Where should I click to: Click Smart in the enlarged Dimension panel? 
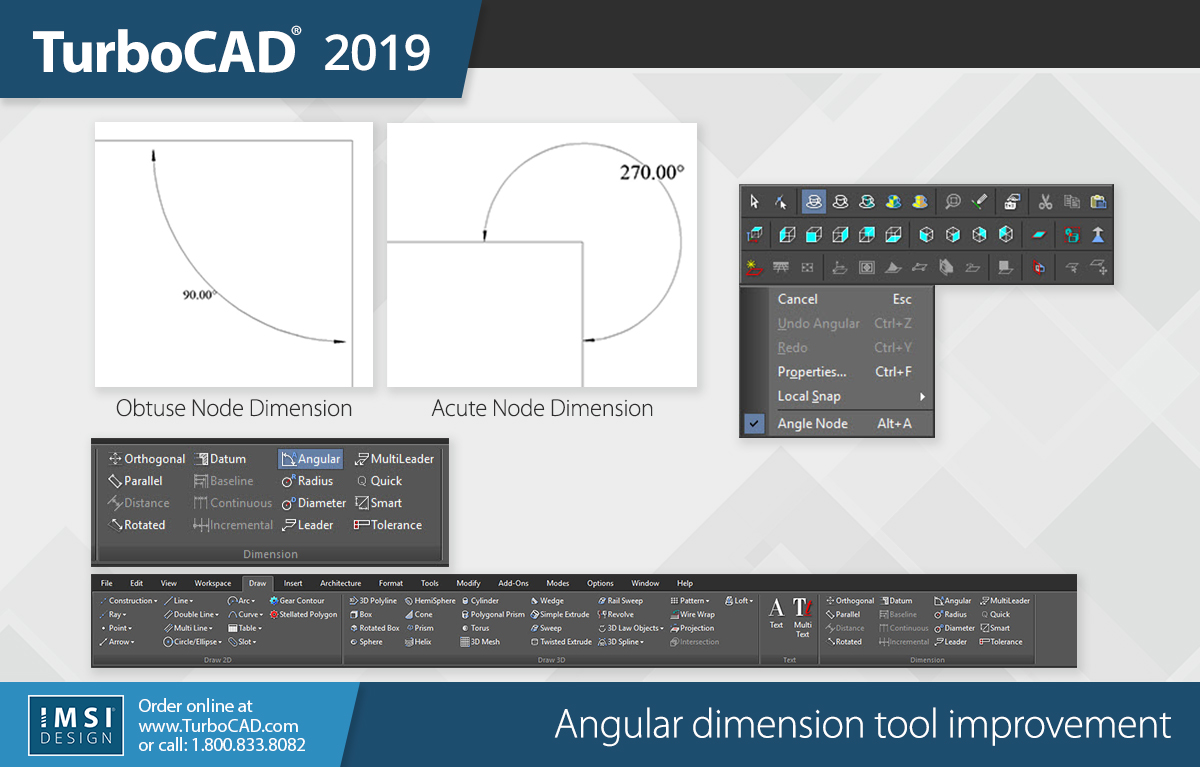(378, 503)
